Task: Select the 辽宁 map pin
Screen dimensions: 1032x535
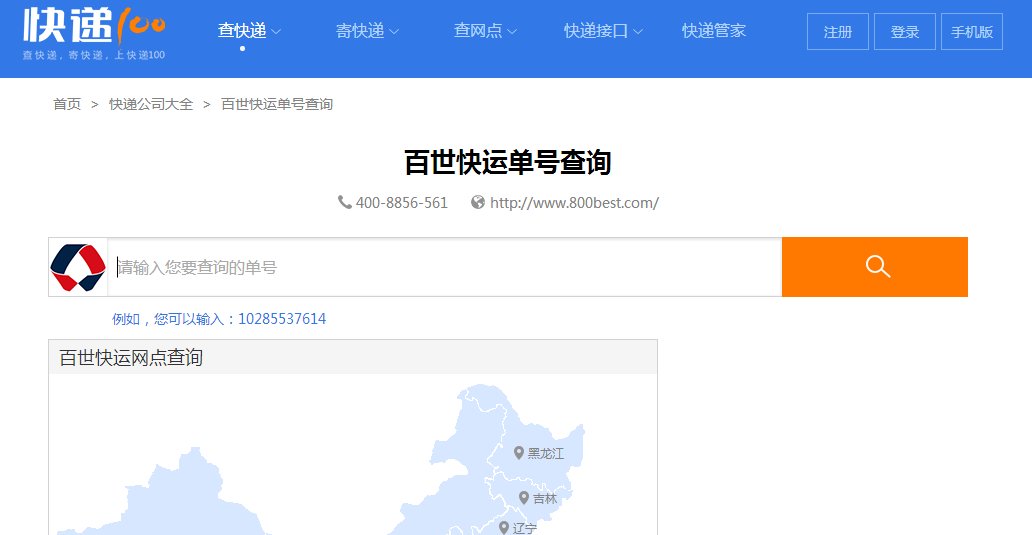Action: 503,527
